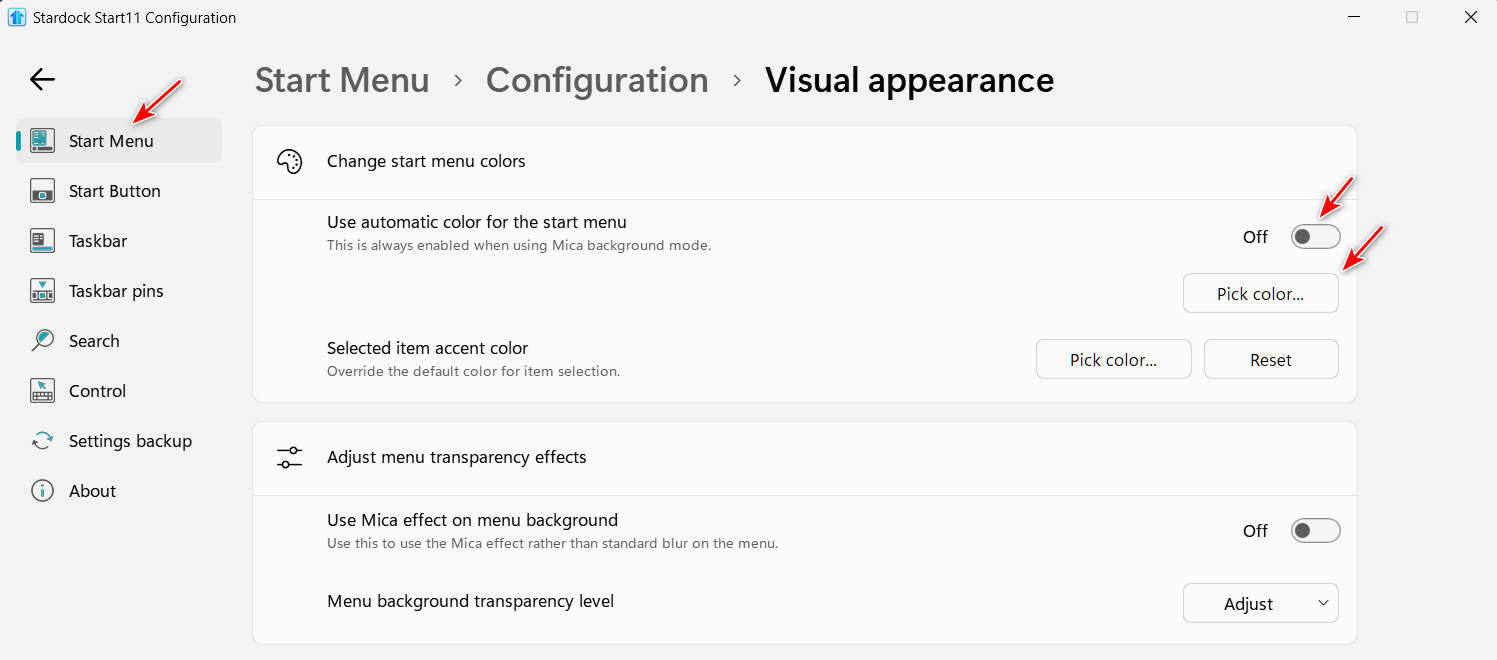
Task: Click the Stardock Start11 title bar icon
Action: tap(17, 17)
